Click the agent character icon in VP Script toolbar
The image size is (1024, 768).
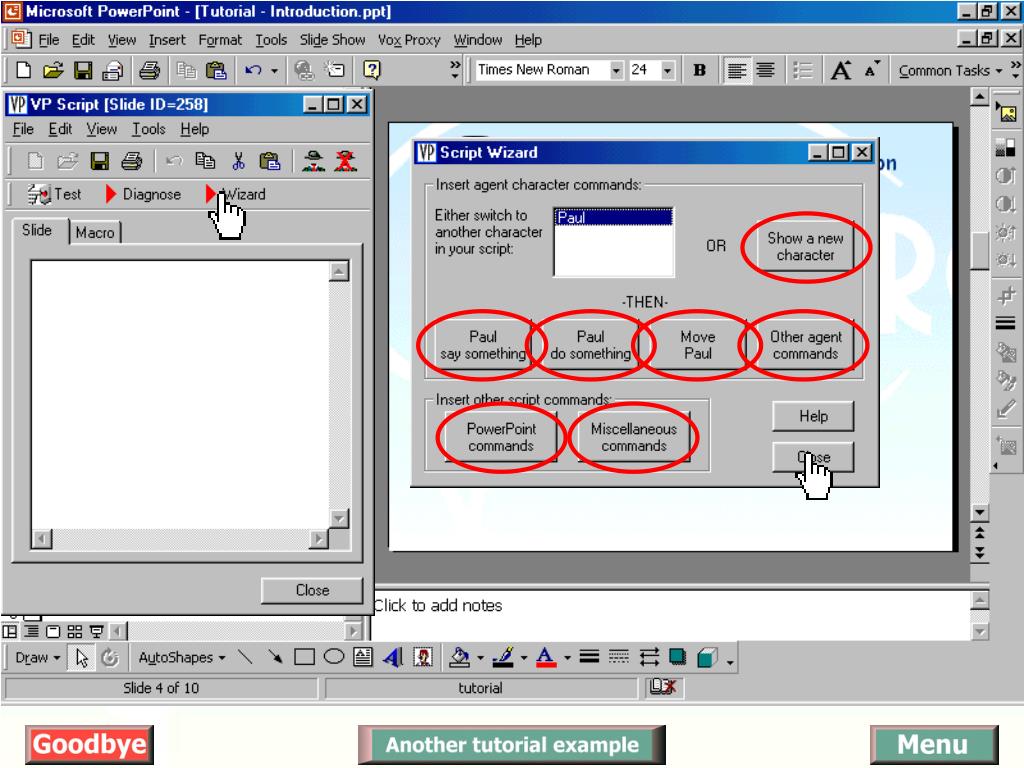click(x=314, y=161)
